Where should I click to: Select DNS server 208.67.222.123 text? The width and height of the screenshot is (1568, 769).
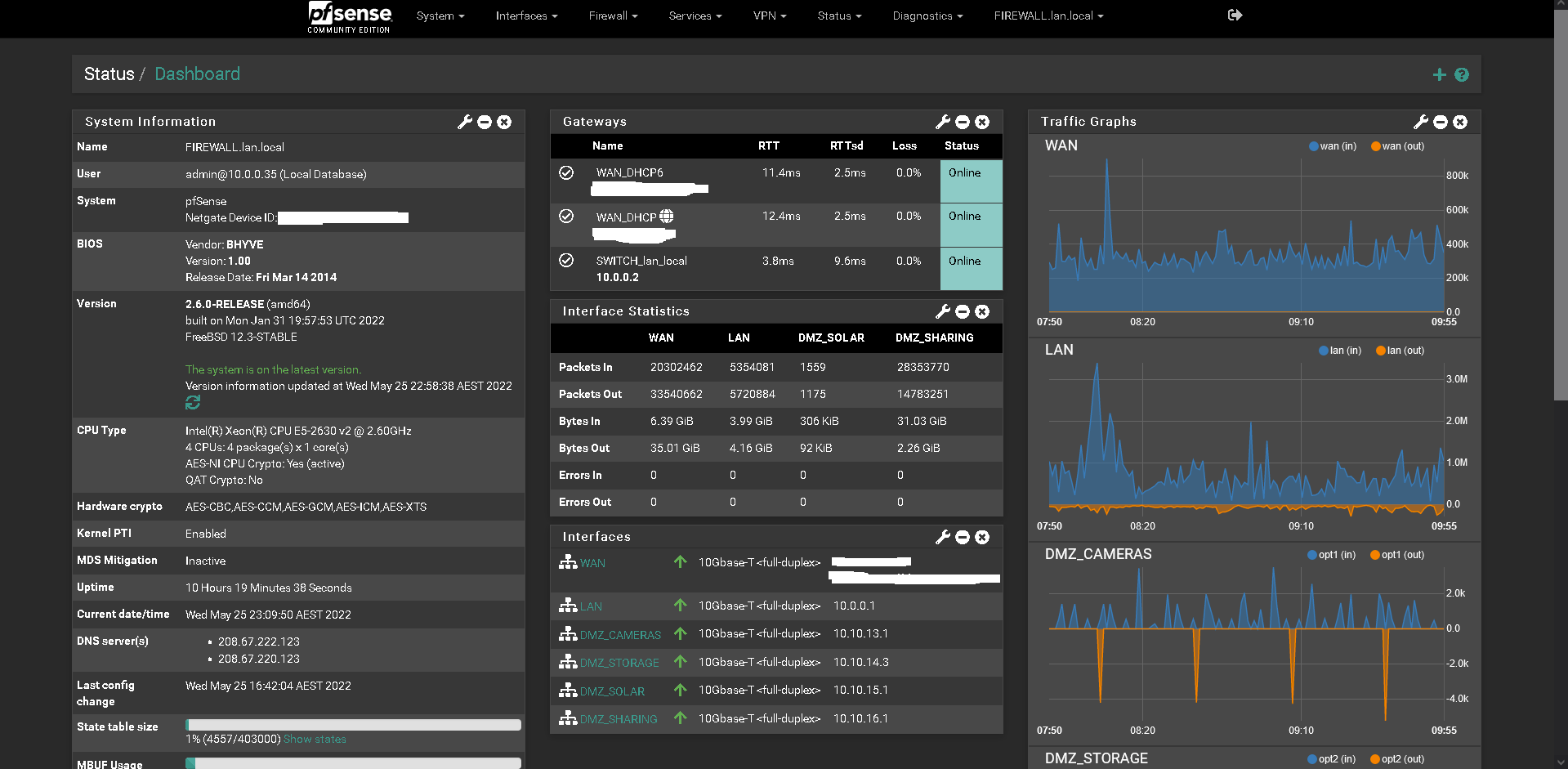tap(258, 642)
